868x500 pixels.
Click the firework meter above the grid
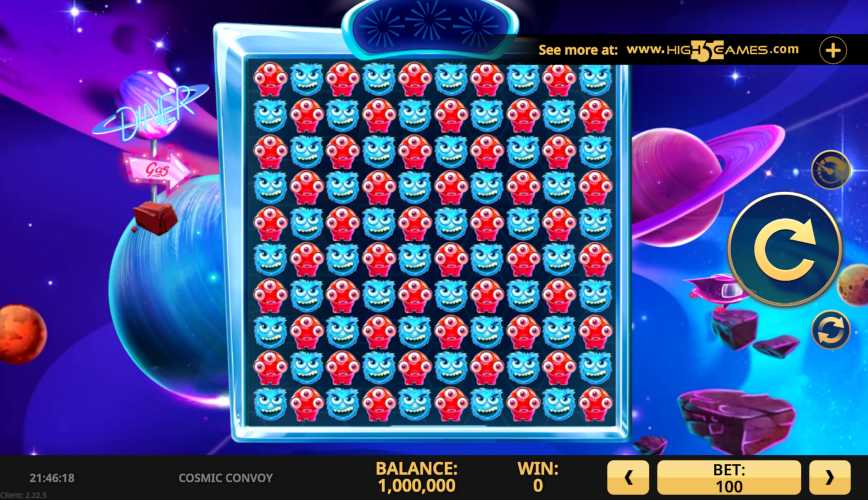point(429,24)
